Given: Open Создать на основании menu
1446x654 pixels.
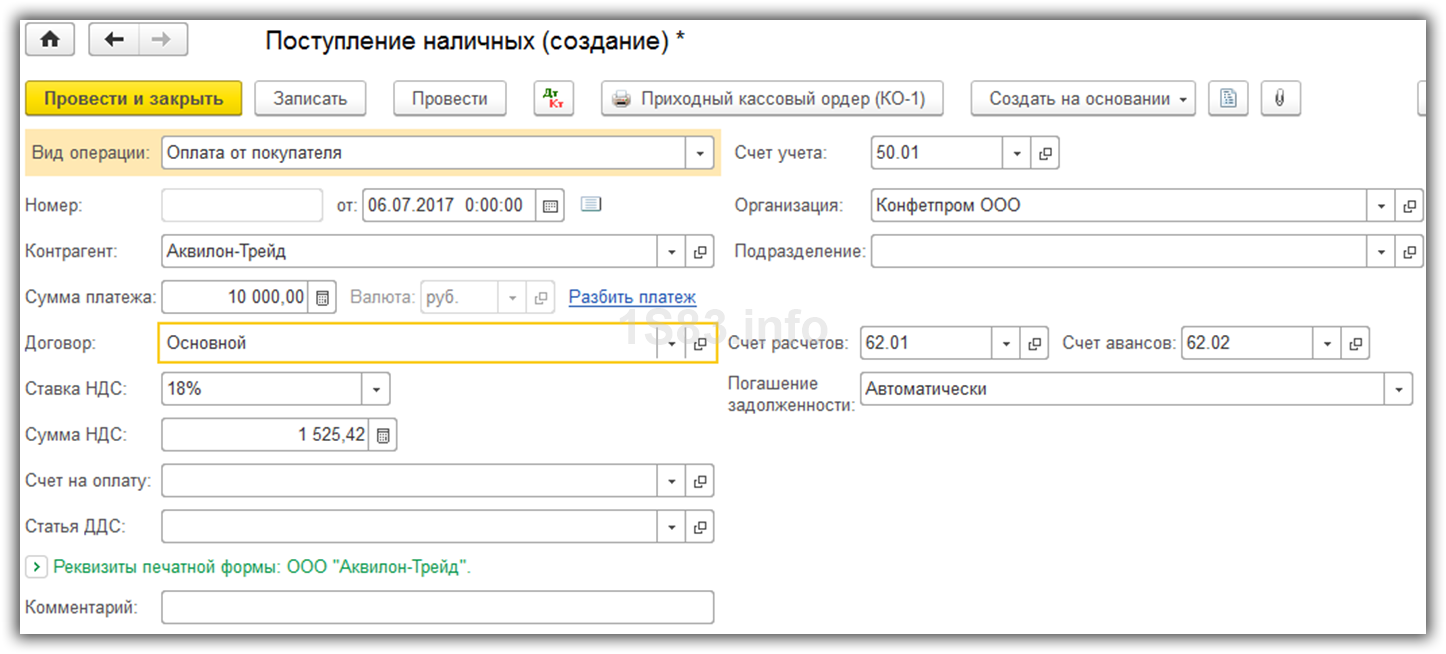Looking at the screenshot, I should 1082,99.
